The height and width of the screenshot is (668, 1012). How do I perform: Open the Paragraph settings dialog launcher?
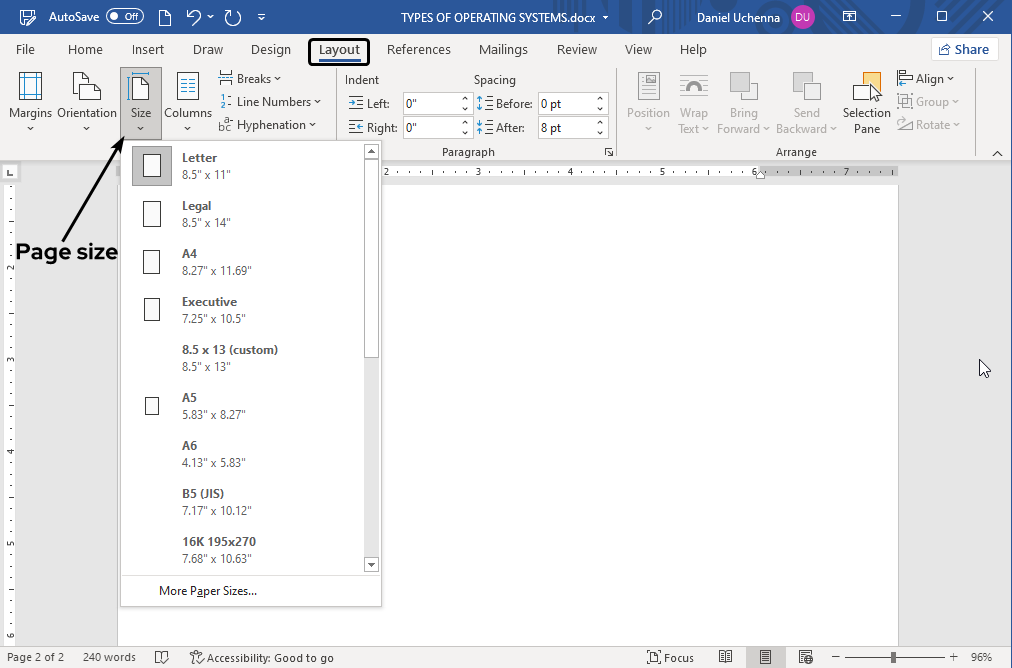coord(608,151)
